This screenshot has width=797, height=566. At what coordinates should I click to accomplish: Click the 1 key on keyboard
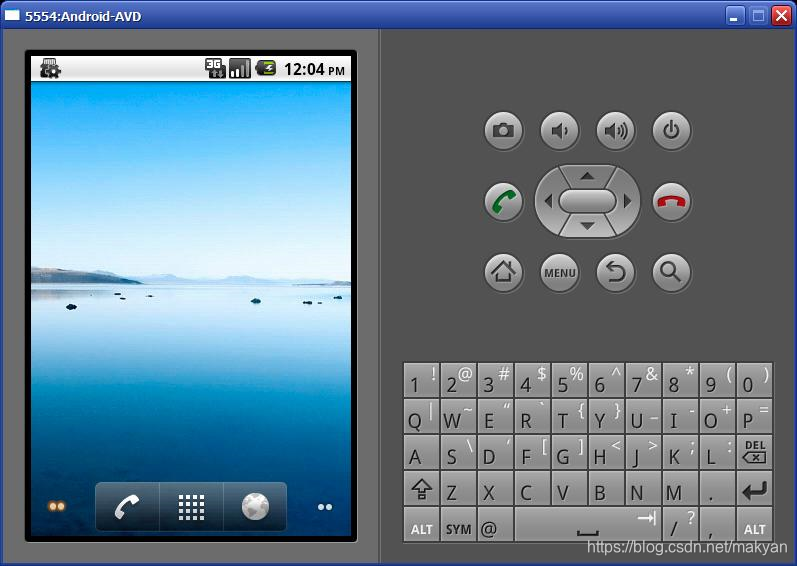point(421,380)
